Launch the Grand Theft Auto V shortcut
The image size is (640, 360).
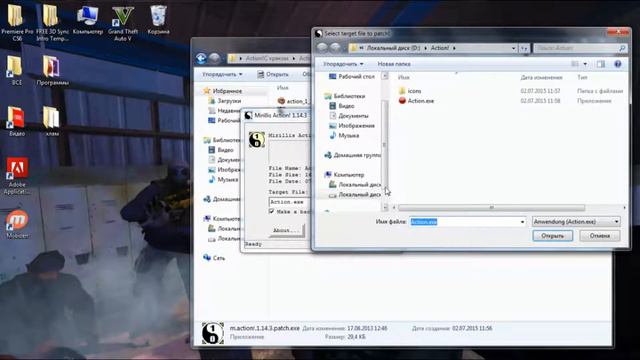[122, 22]
